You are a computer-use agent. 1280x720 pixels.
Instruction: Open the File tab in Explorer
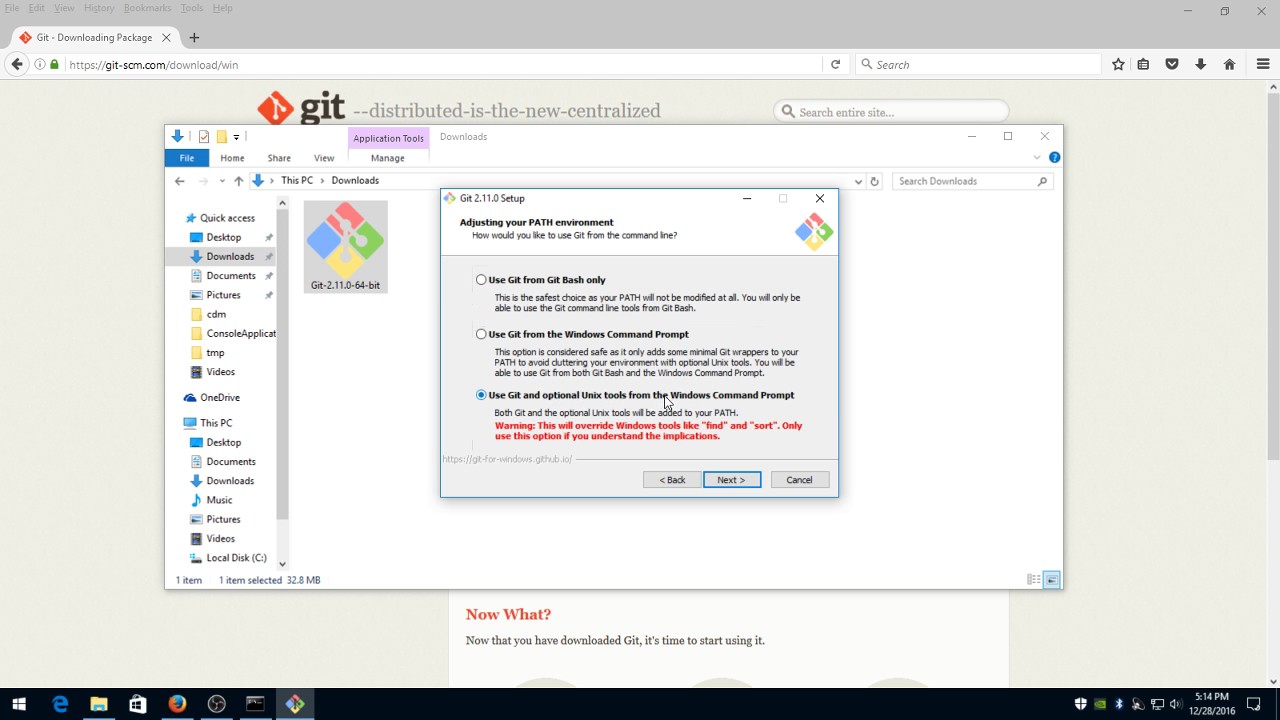pos(187,158)
